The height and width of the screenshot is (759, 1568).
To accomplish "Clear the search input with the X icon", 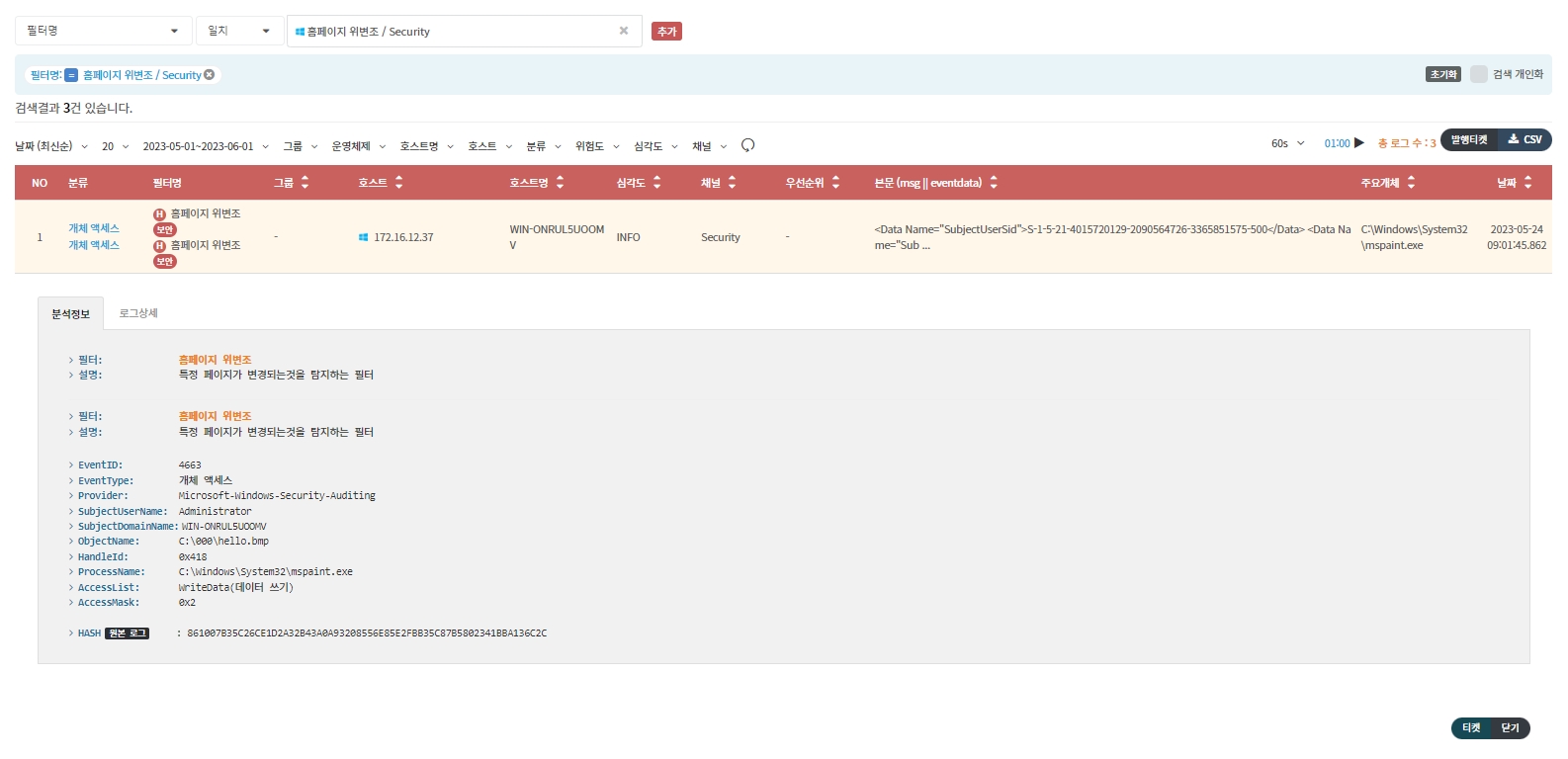I will [x=624, y=31].
